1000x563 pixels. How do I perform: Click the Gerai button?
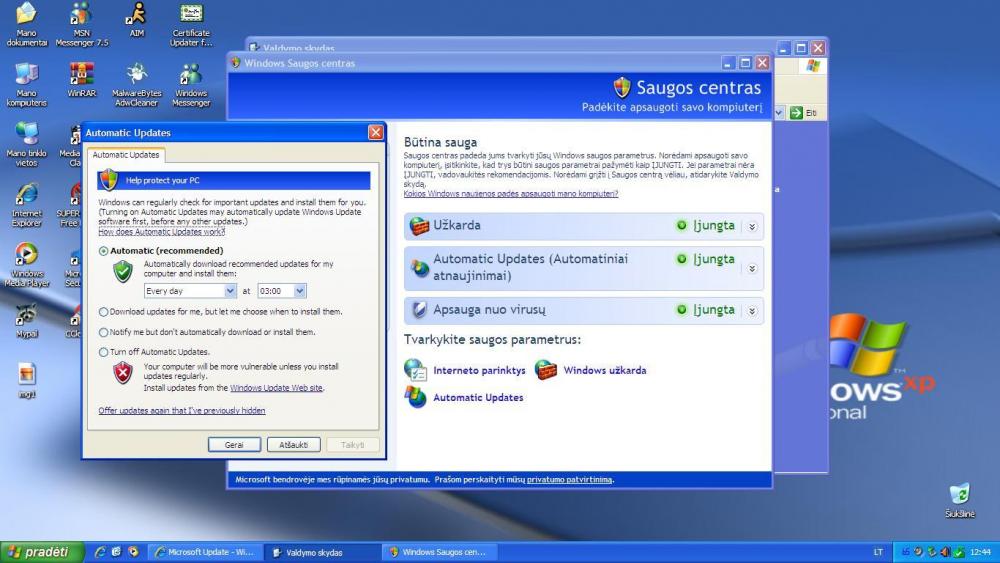click(x=235, y=445)
